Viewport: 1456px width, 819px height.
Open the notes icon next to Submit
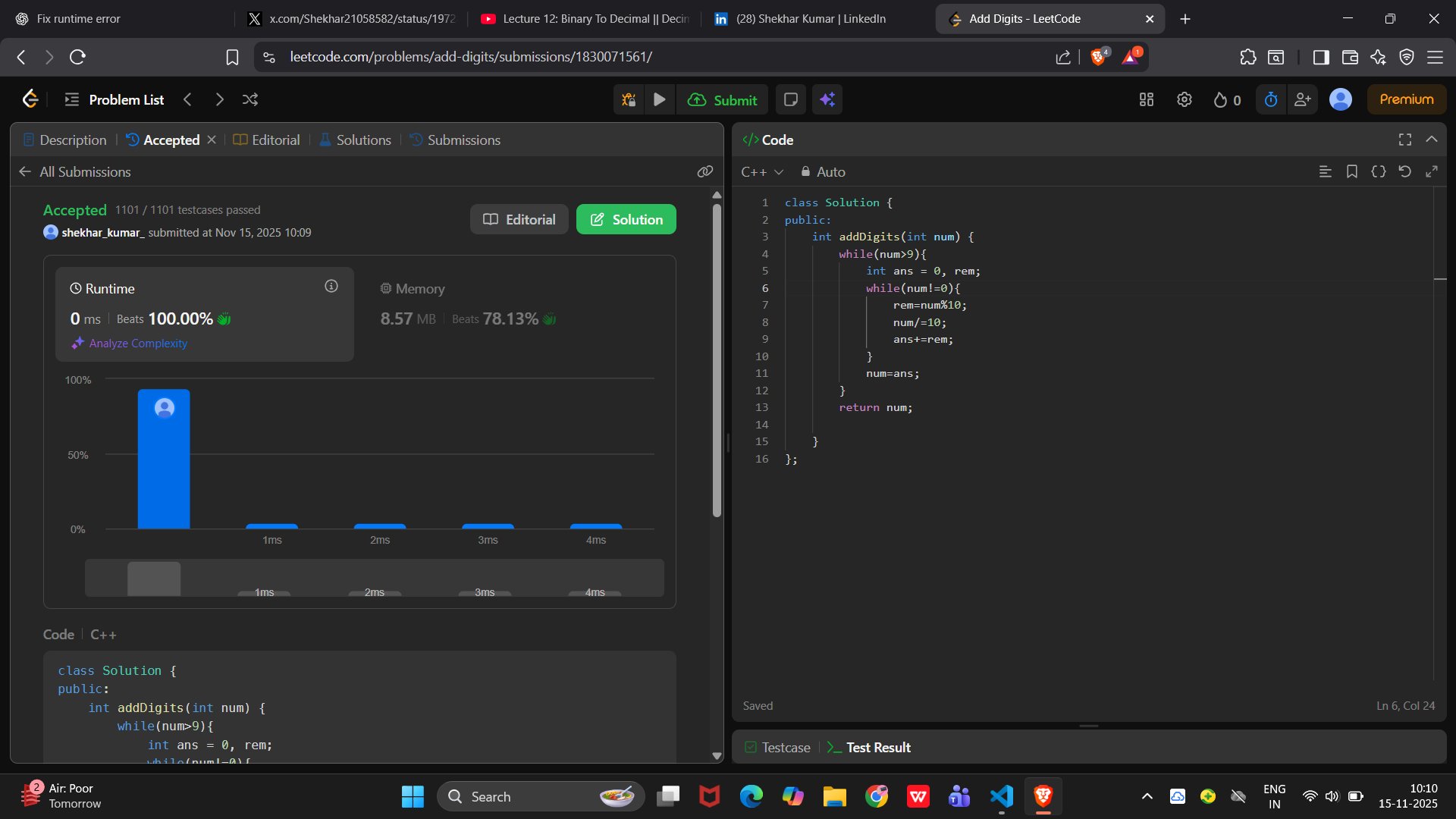coord(790,99)
